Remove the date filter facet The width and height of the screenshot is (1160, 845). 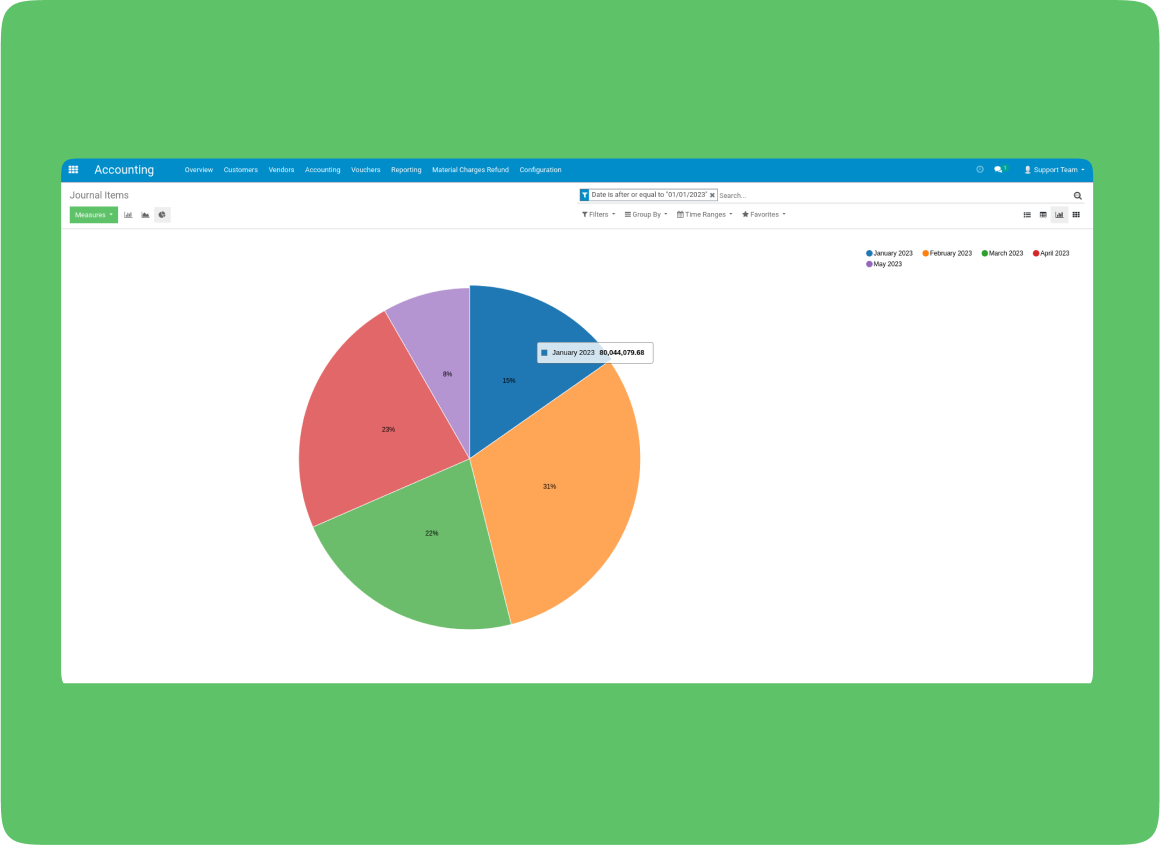click(x=712, y=196)
